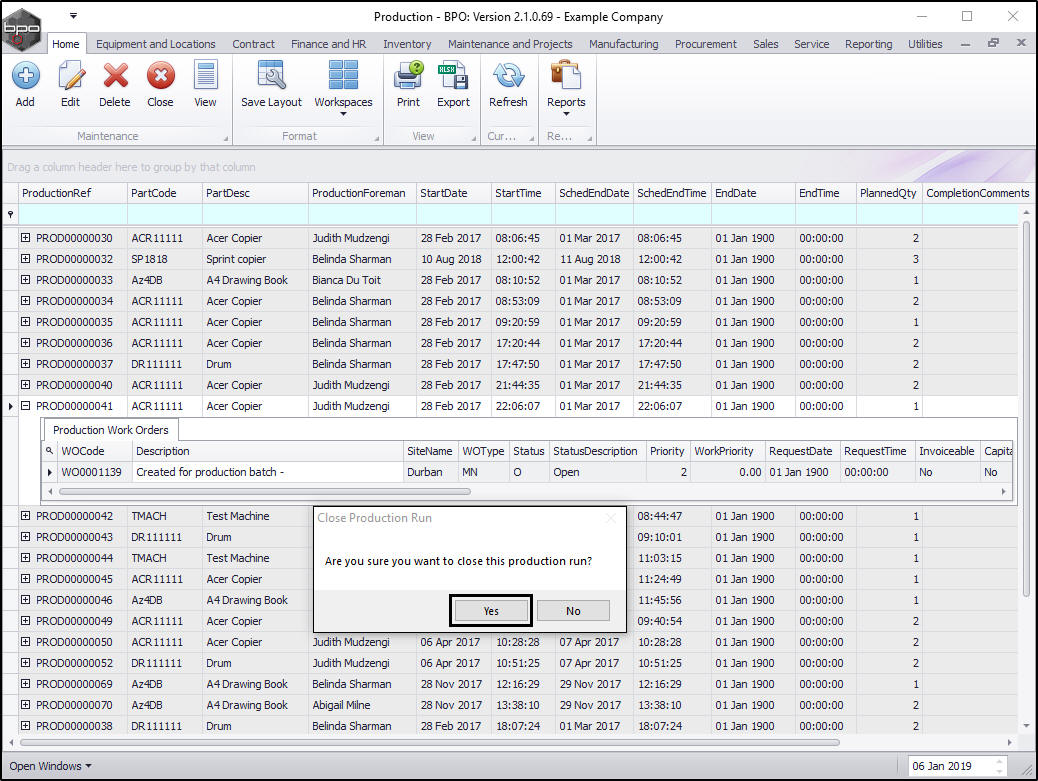Confirm with the Yes button
Screen dimensions: 1038x781
click(490, 611)
